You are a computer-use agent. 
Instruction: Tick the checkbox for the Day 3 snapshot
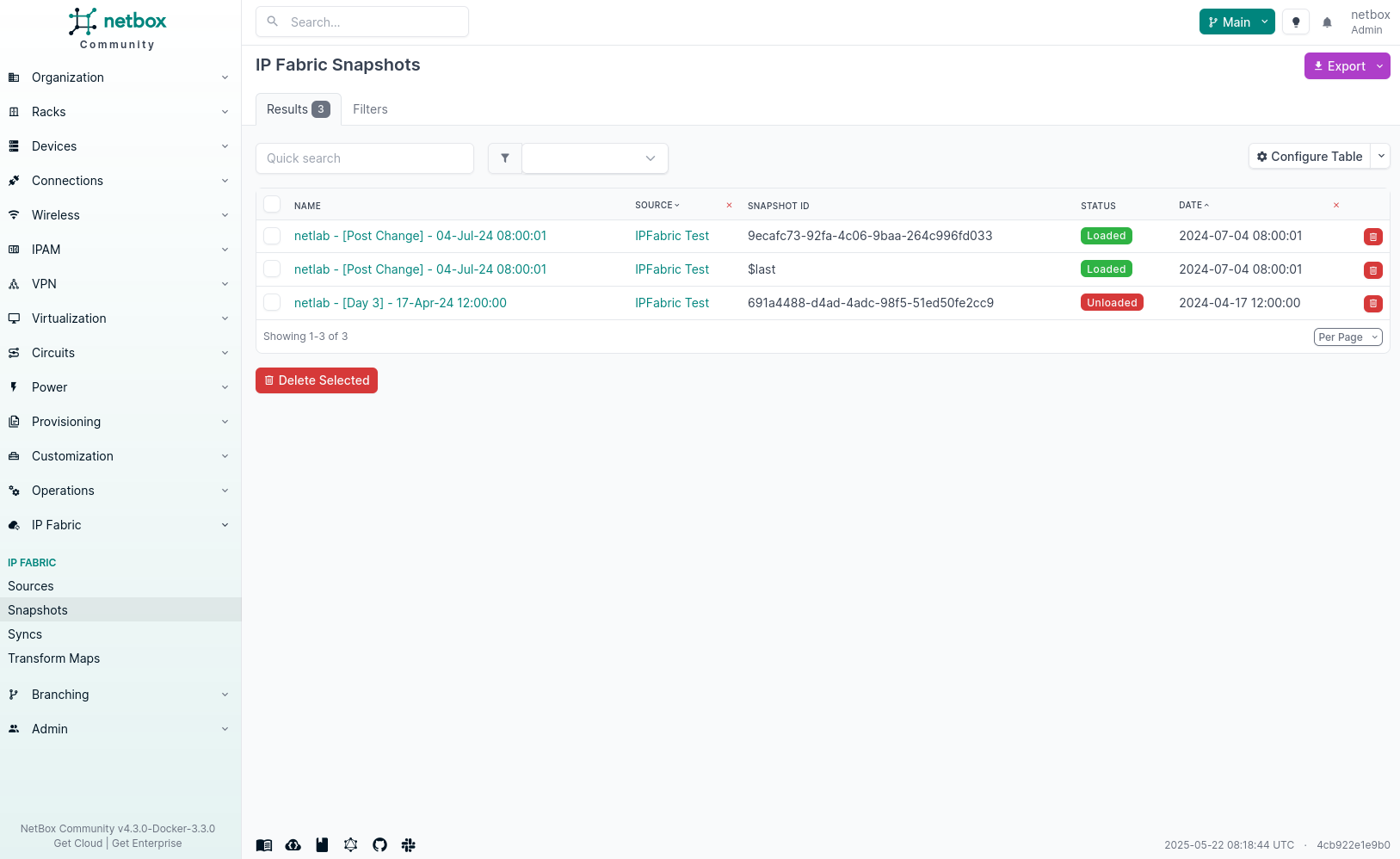pos(272,303)
